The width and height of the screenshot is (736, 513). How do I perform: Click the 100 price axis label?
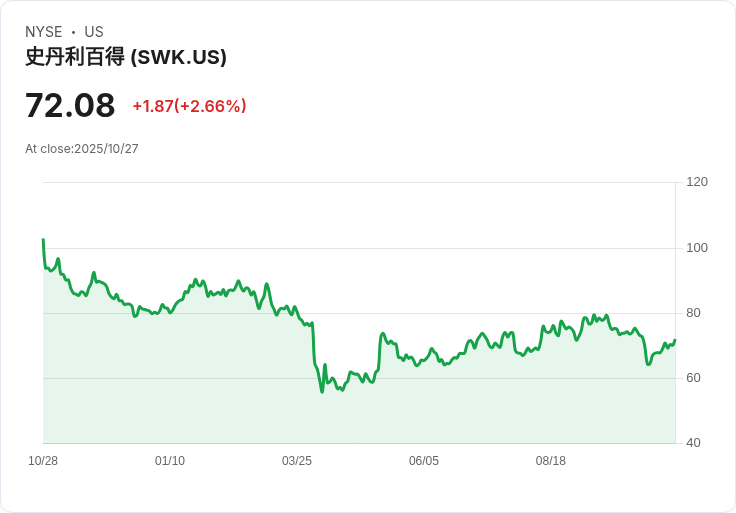point(697,248)
